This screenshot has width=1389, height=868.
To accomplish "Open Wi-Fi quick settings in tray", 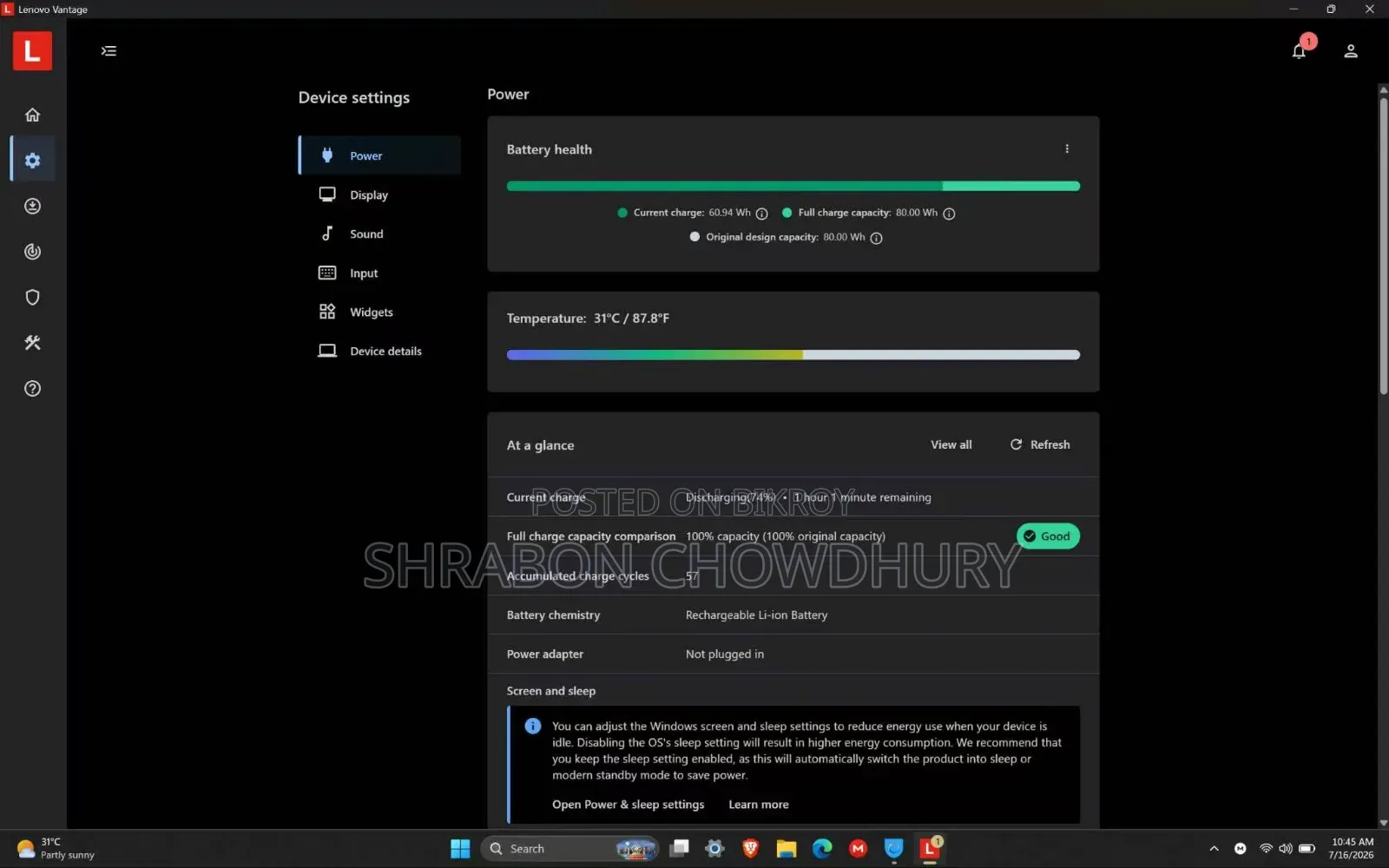I will tap(1266, 848).
